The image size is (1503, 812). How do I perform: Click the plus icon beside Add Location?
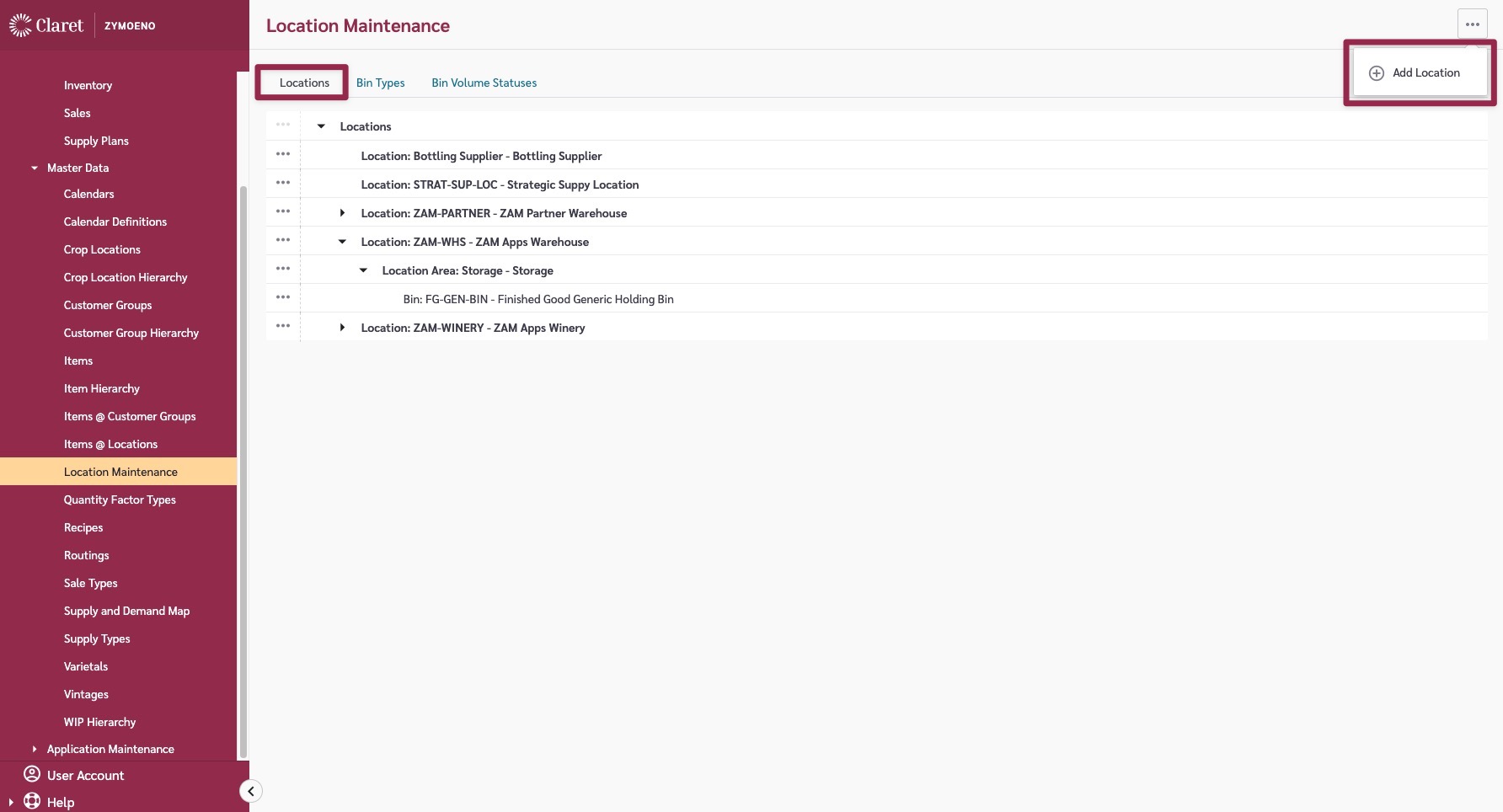pos(1376,73)
